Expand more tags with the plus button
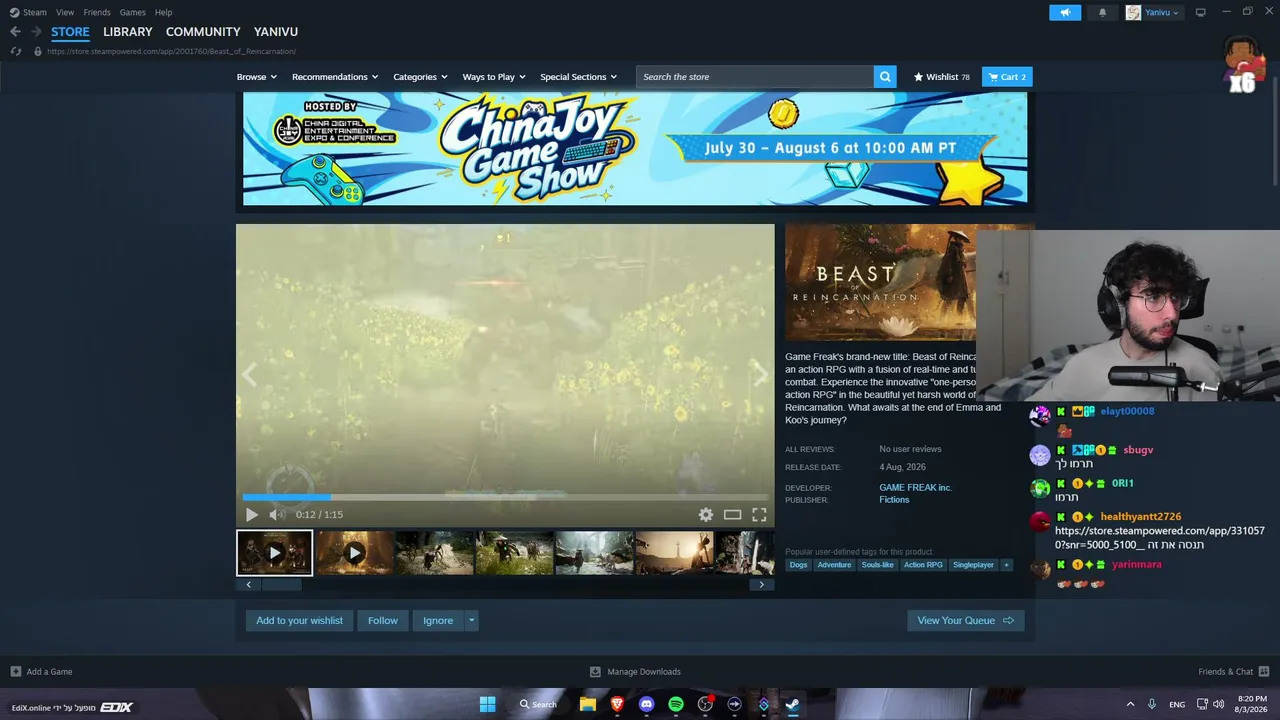 pyautogui.click(x=1006, y=565)
